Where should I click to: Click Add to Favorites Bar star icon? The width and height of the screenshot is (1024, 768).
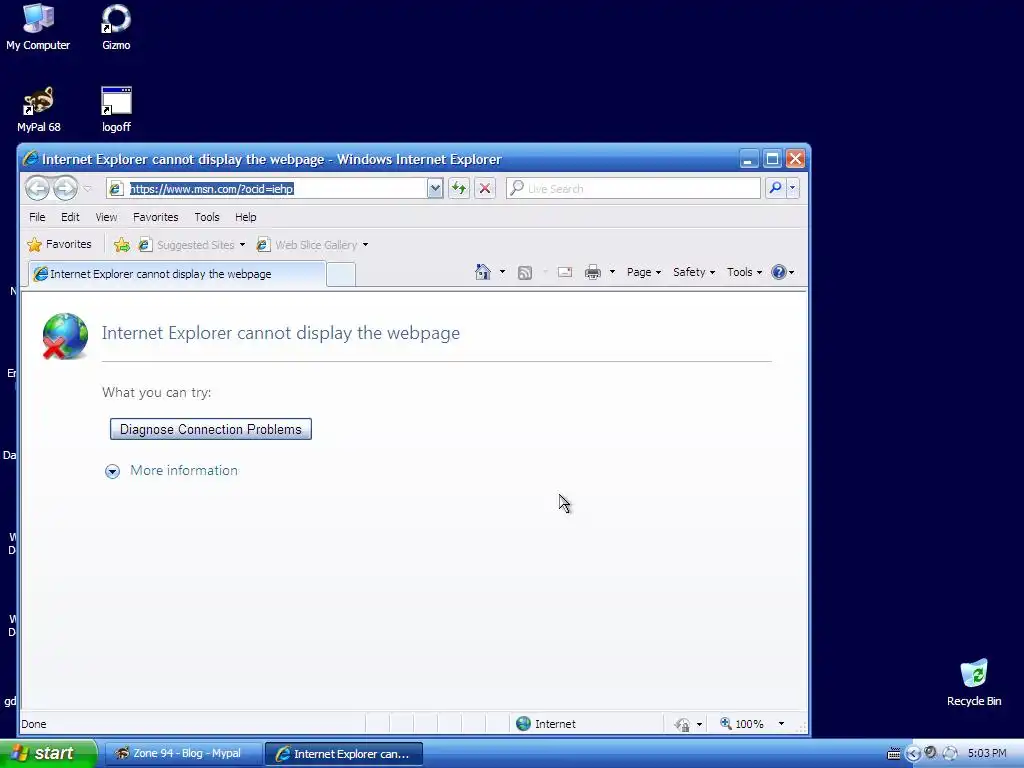(x=121, y=245)
